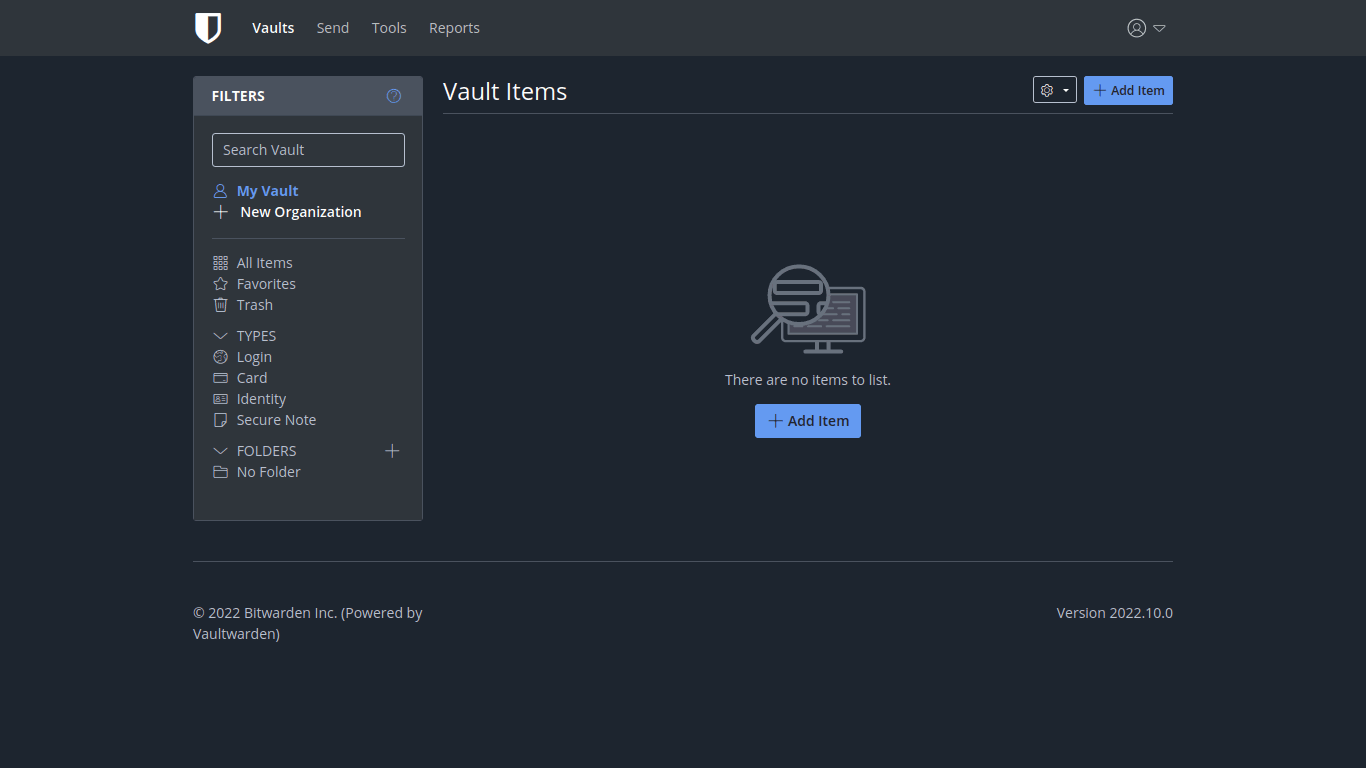Open the filters help question icon
Screen dimensions: 1366x768
click(394, 96)
